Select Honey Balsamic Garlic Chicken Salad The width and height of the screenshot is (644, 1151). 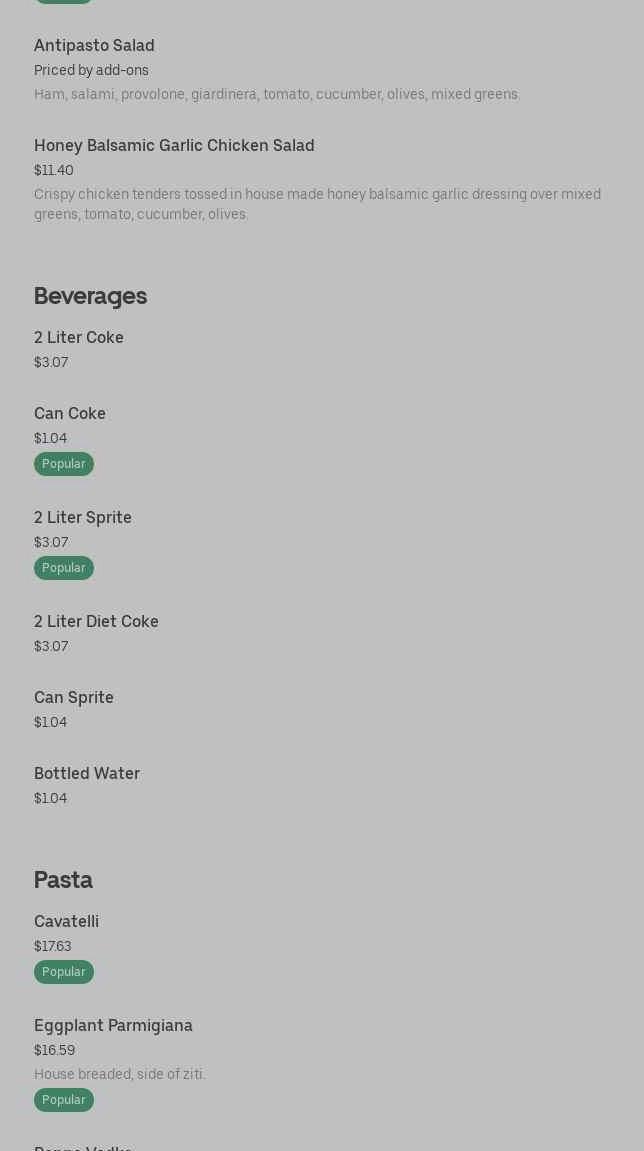[x=174, y=146]
